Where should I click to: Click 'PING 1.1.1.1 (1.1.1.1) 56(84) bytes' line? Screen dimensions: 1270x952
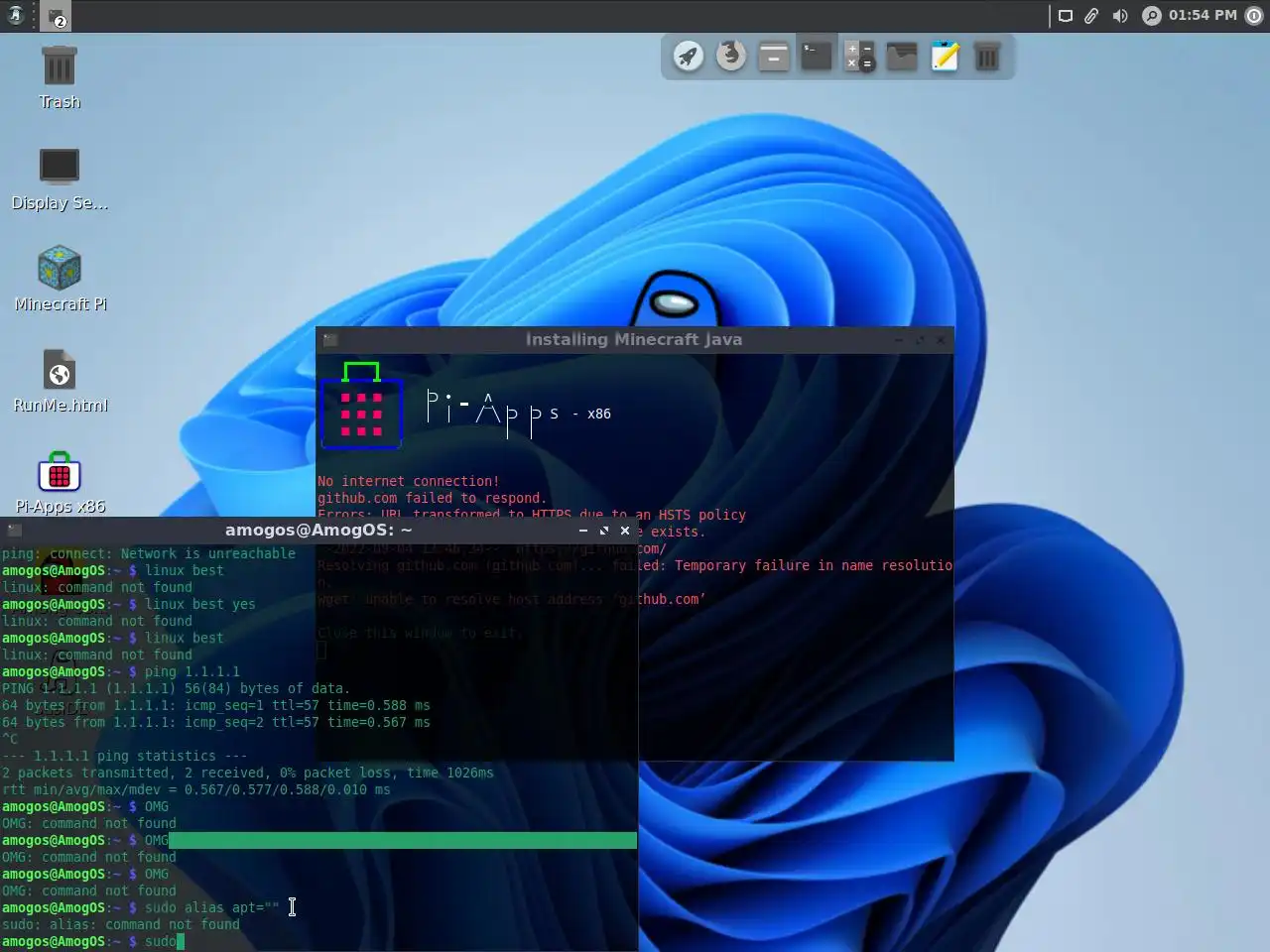coord(176,688)
